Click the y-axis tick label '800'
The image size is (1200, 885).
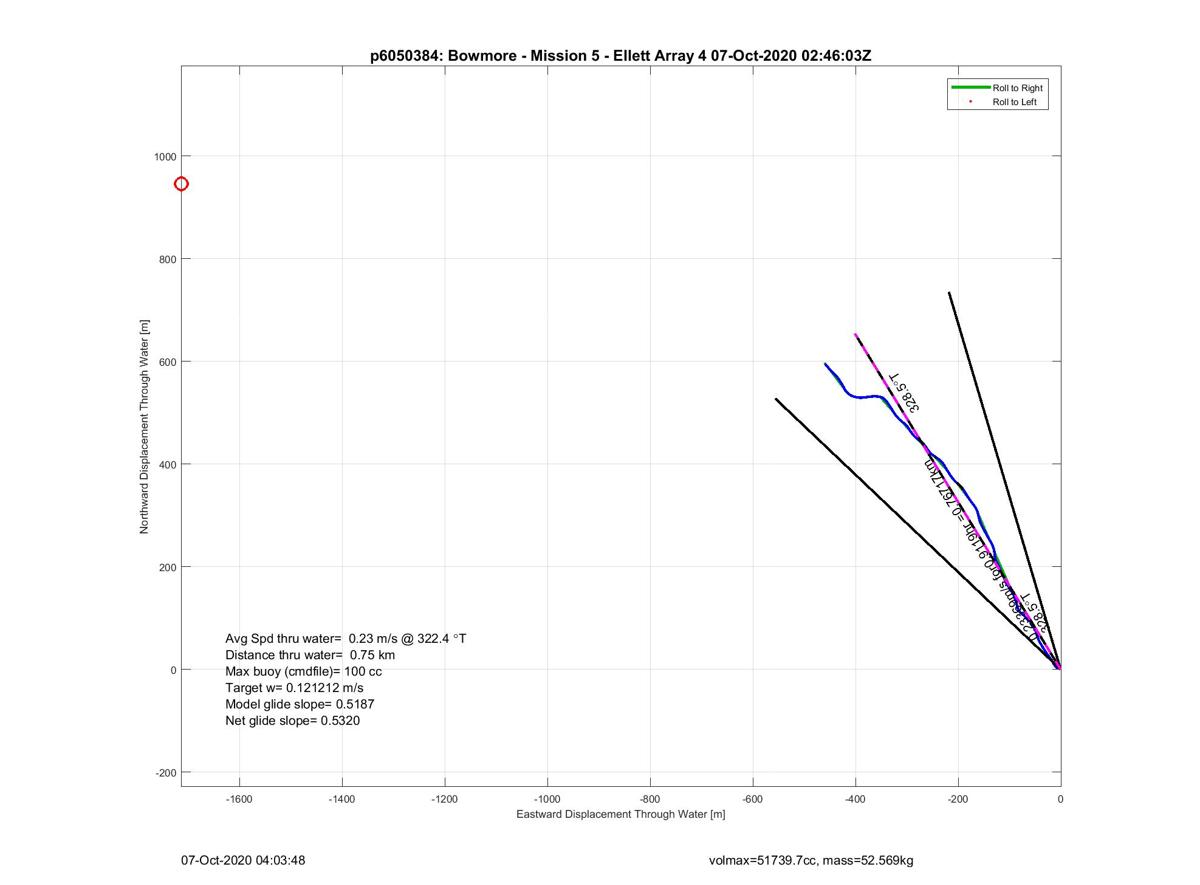tap(168, 259)
